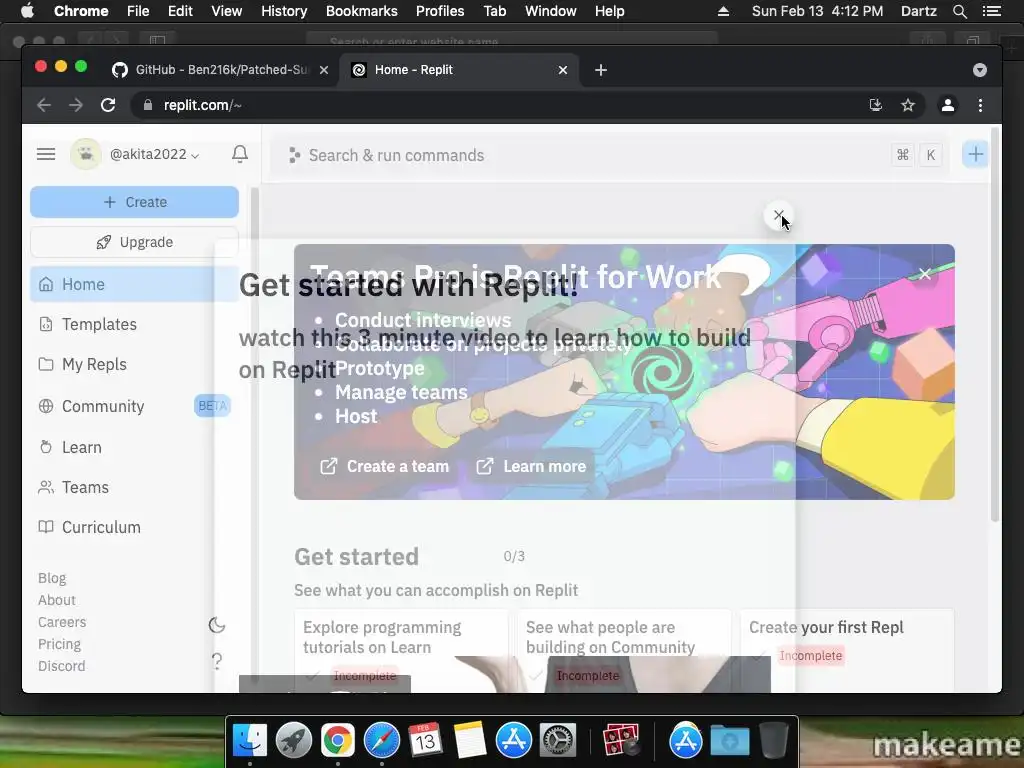Open a new Chrome tab
Viewport: 1024px width, 768px height.
pos(601,70)
